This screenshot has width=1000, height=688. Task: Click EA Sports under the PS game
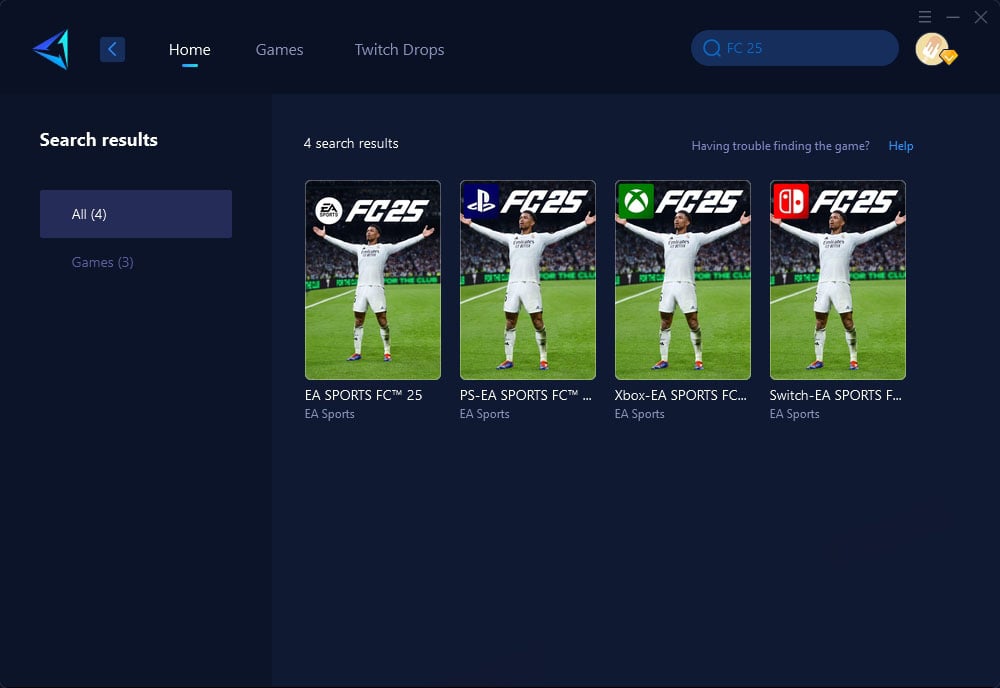(485, 414)
